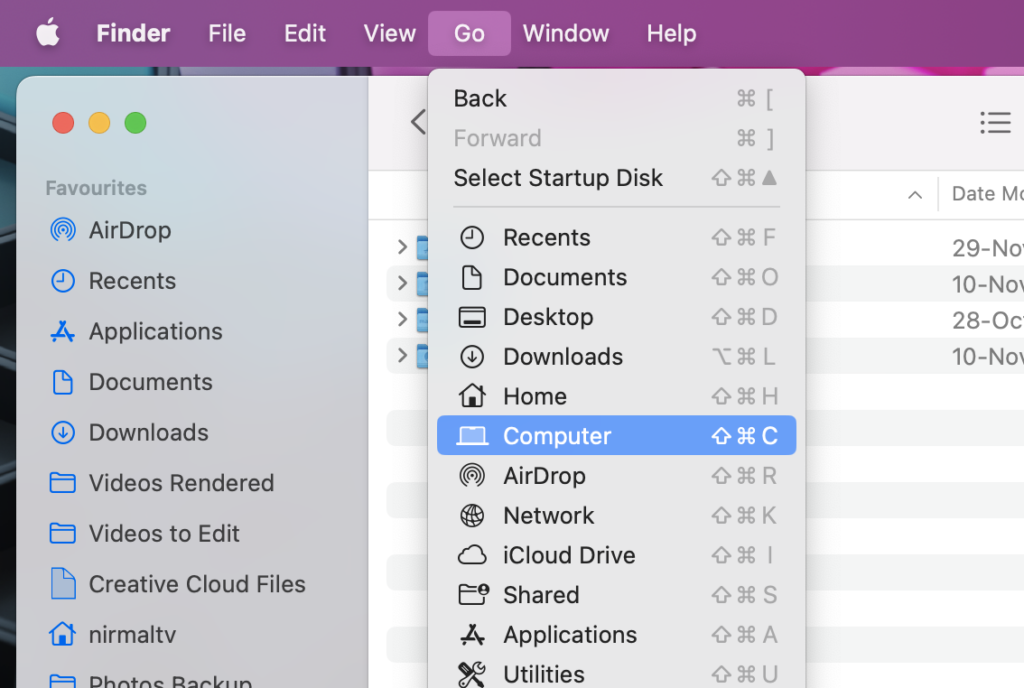Click the 28-Oct date cell
This screenshot has height=688, width=1024.
(x=987, y=320)
